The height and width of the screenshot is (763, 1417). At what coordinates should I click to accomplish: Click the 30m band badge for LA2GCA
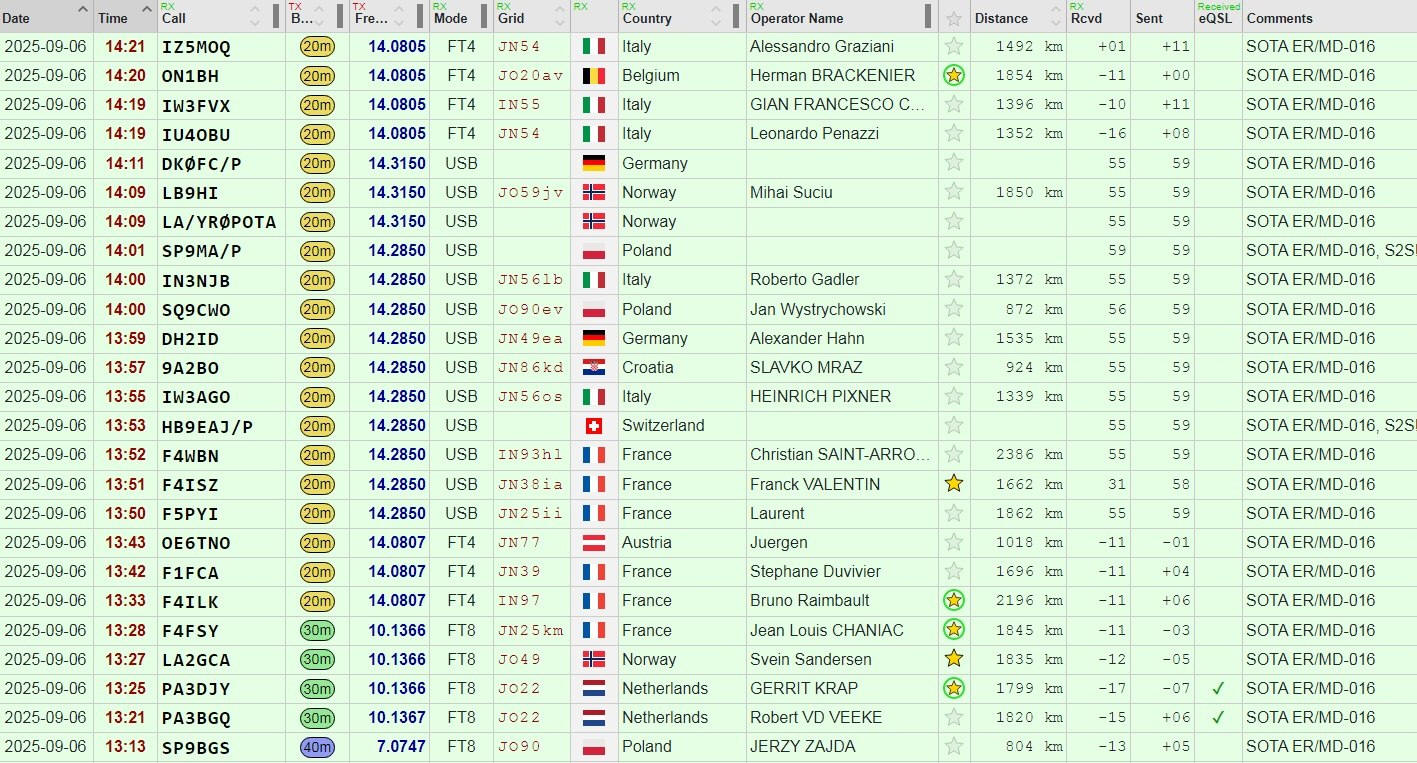[x=317, y=659]
